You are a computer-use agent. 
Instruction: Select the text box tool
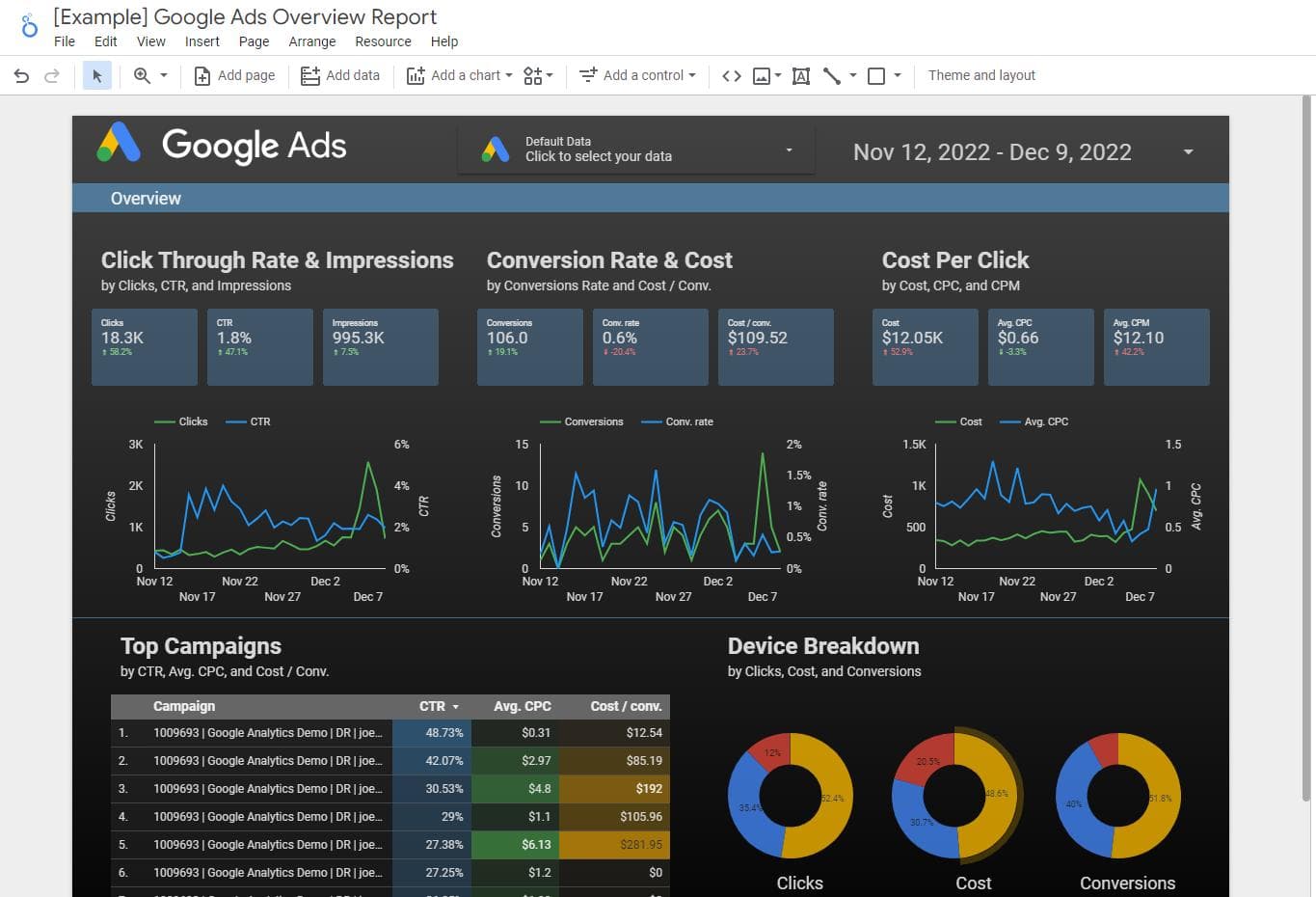point(800,75)
